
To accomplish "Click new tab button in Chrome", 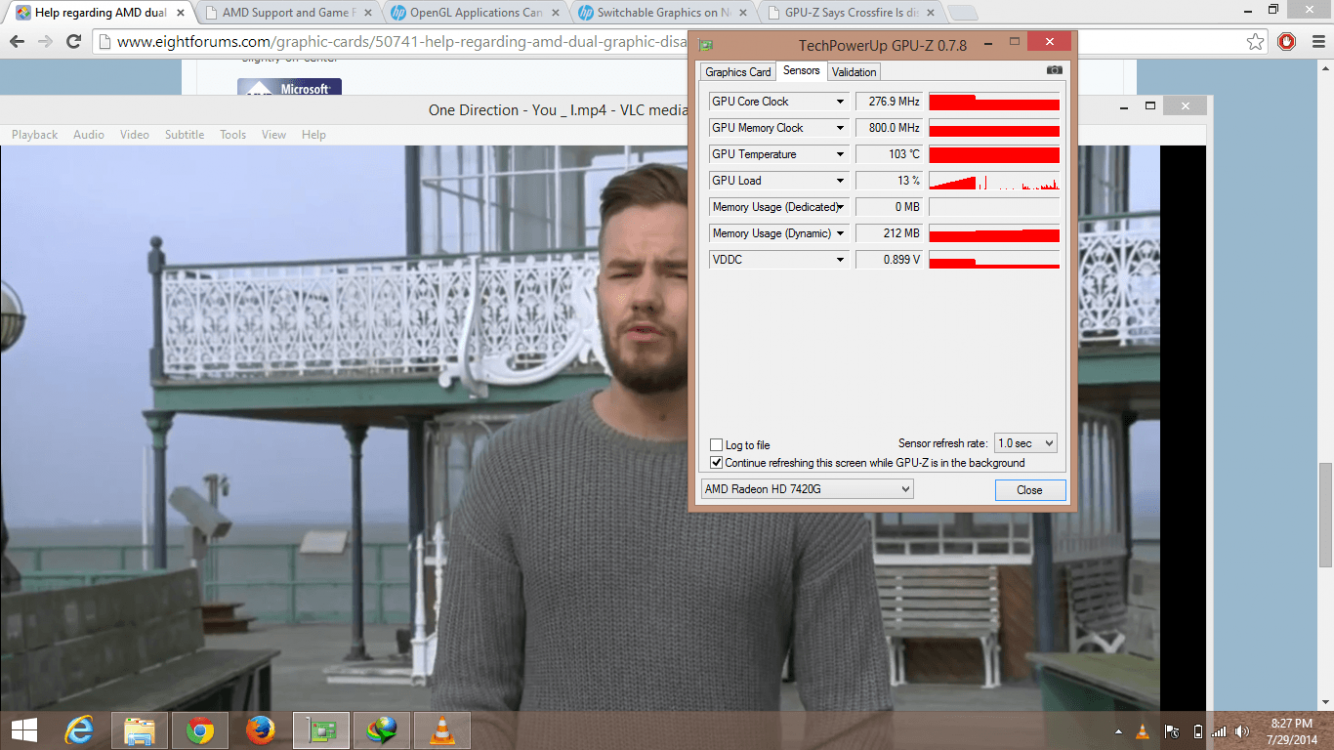I will tap(962, 13).
